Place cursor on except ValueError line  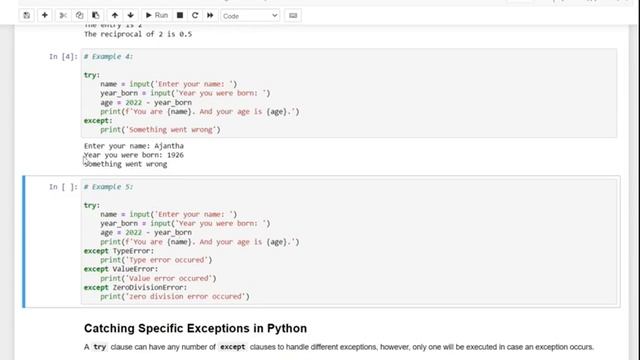point(121,269)
